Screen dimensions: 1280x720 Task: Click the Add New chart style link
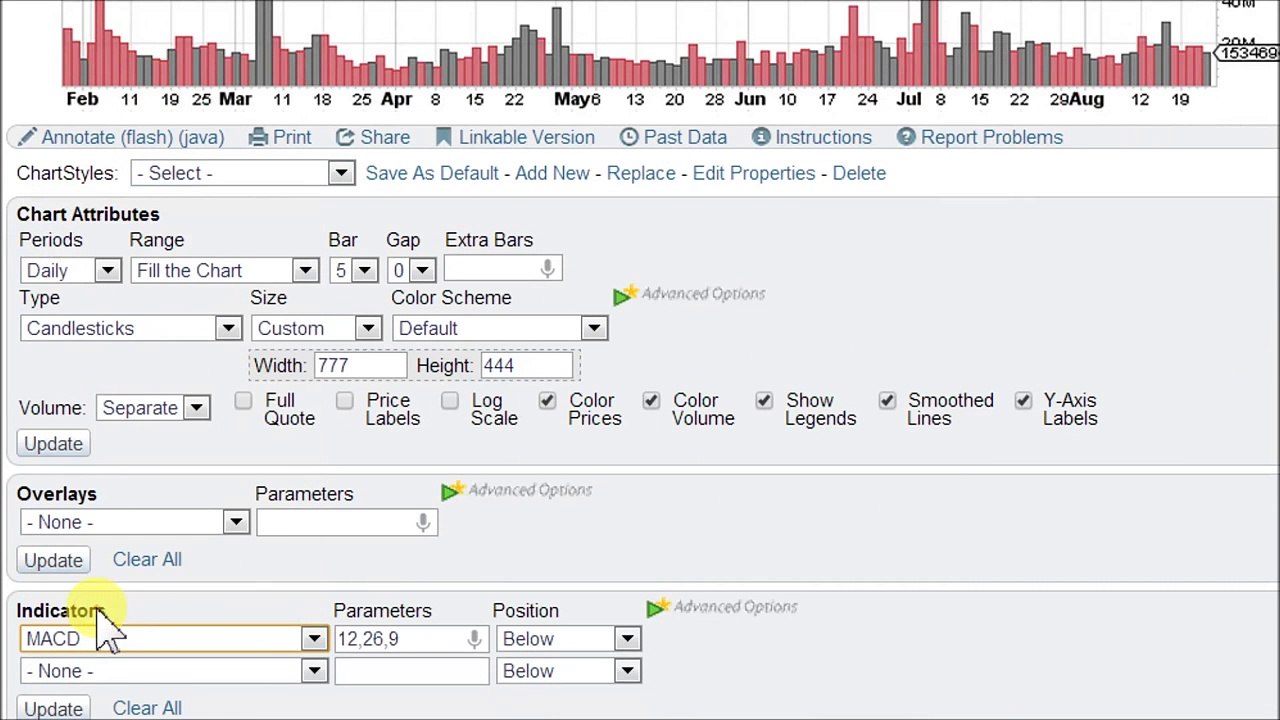click(552, 173)
